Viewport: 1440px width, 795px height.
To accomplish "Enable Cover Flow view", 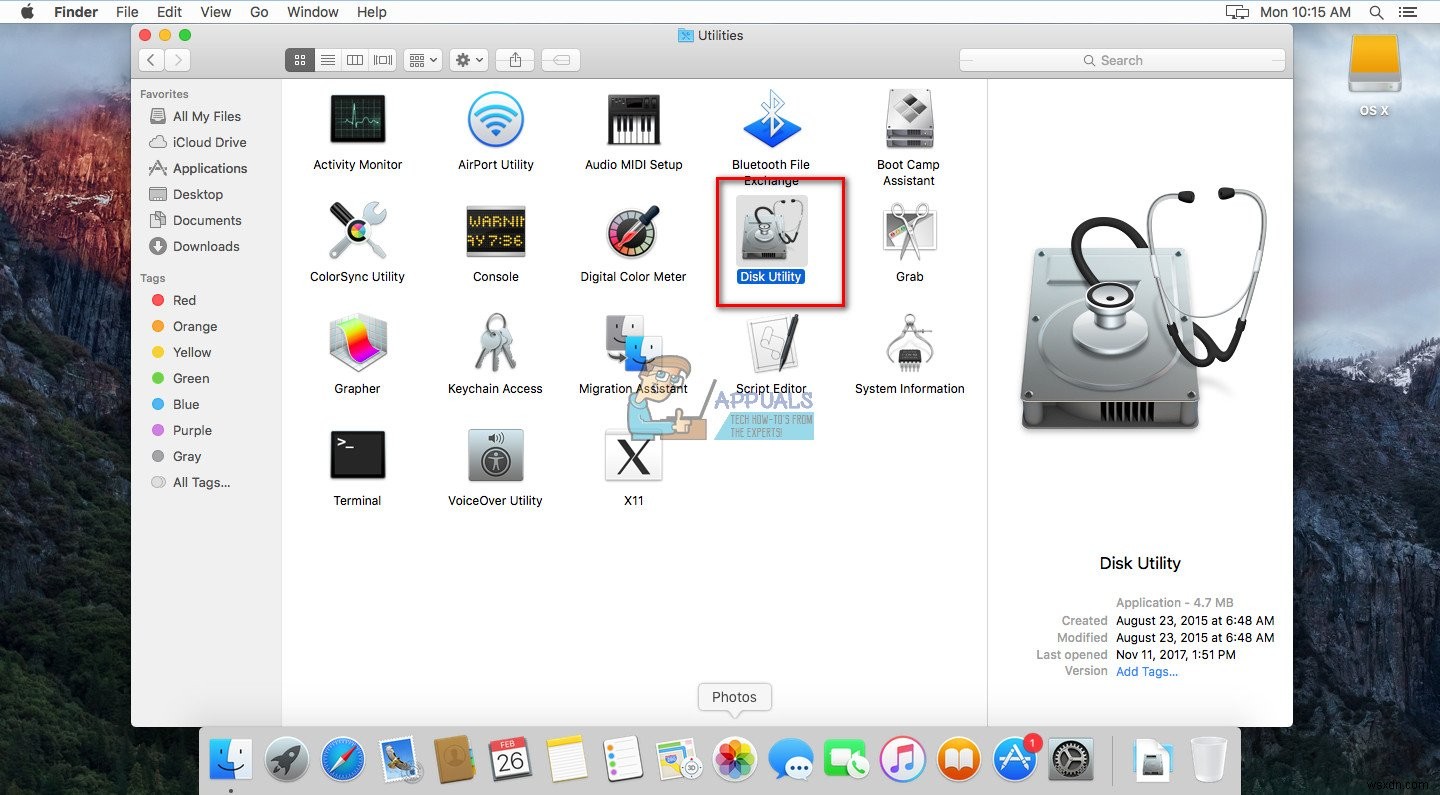I will pyautogui.click(x=382, y=59).
